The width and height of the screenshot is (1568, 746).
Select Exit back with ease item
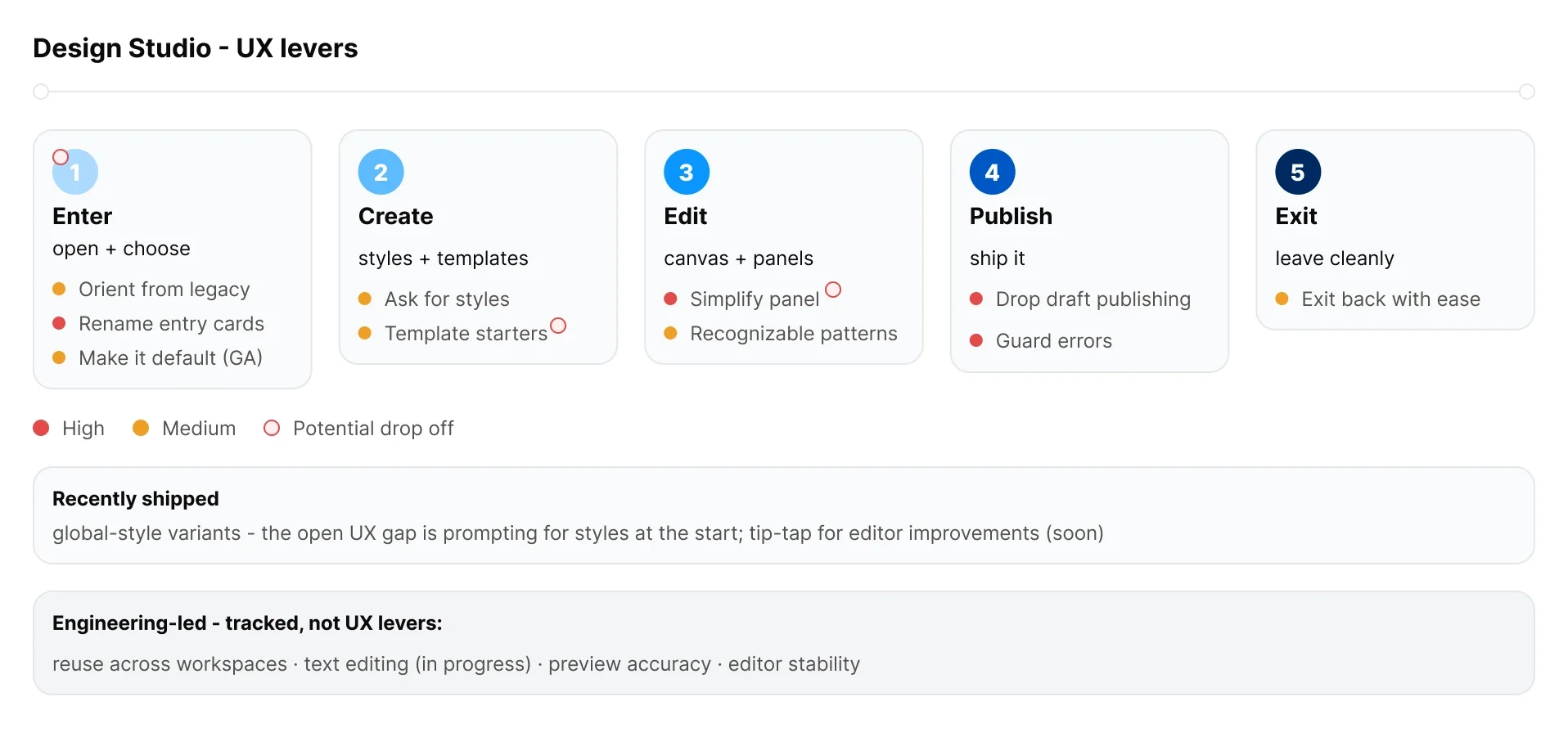pyautogui.click(x=1378, y=299)
